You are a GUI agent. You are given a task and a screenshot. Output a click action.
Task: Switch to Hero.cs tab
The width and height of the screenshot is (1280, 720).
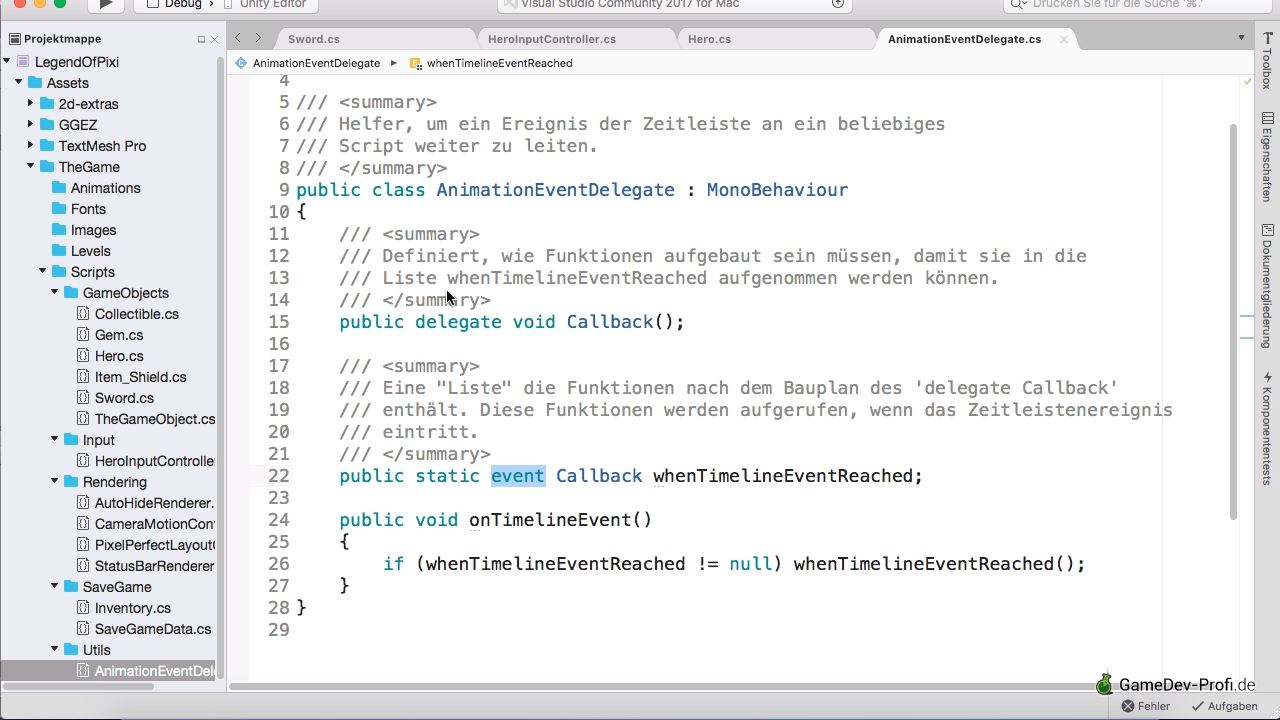(x=710, y=39)
